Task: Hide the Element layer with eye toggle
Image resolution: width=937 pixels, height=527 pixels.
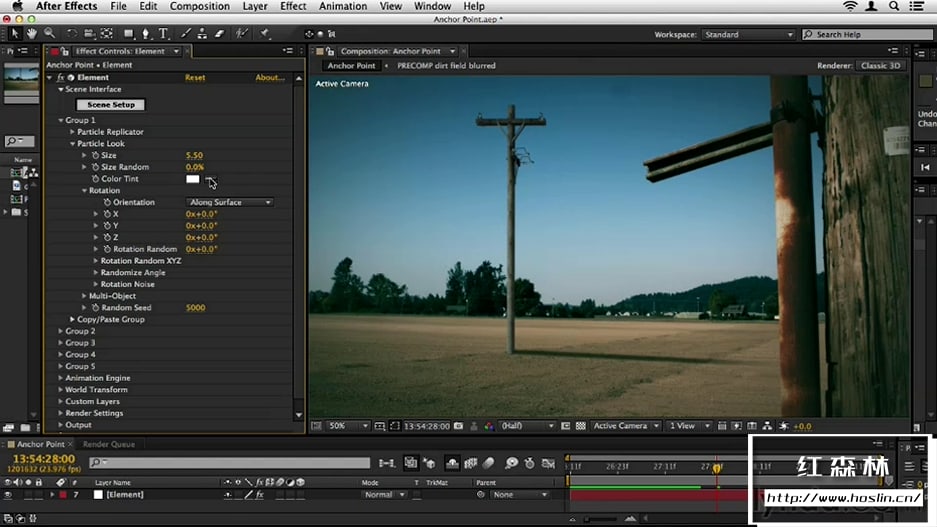Action: tap(8, 495)
